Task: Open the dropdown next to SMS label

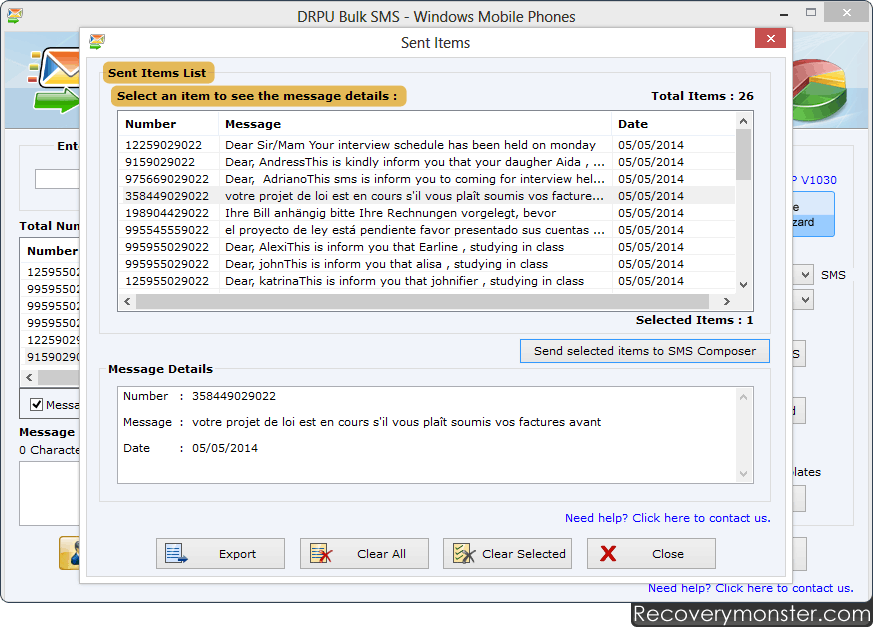Action: [805, 275]
